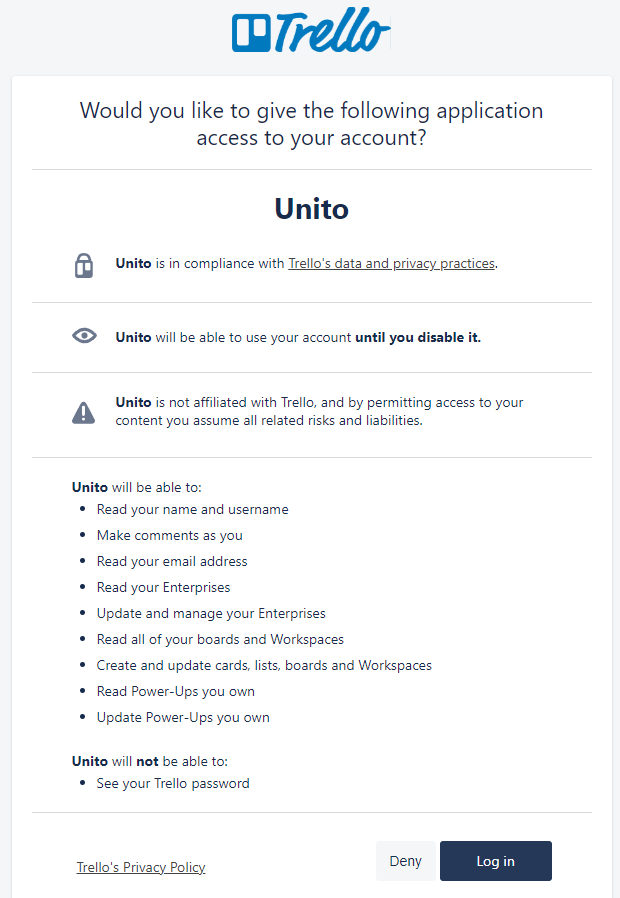Image resolution: width=620 pixels, height=898 pixels.
Task: Select 'Make comments as you' list item
Action: tap(169, 535)
